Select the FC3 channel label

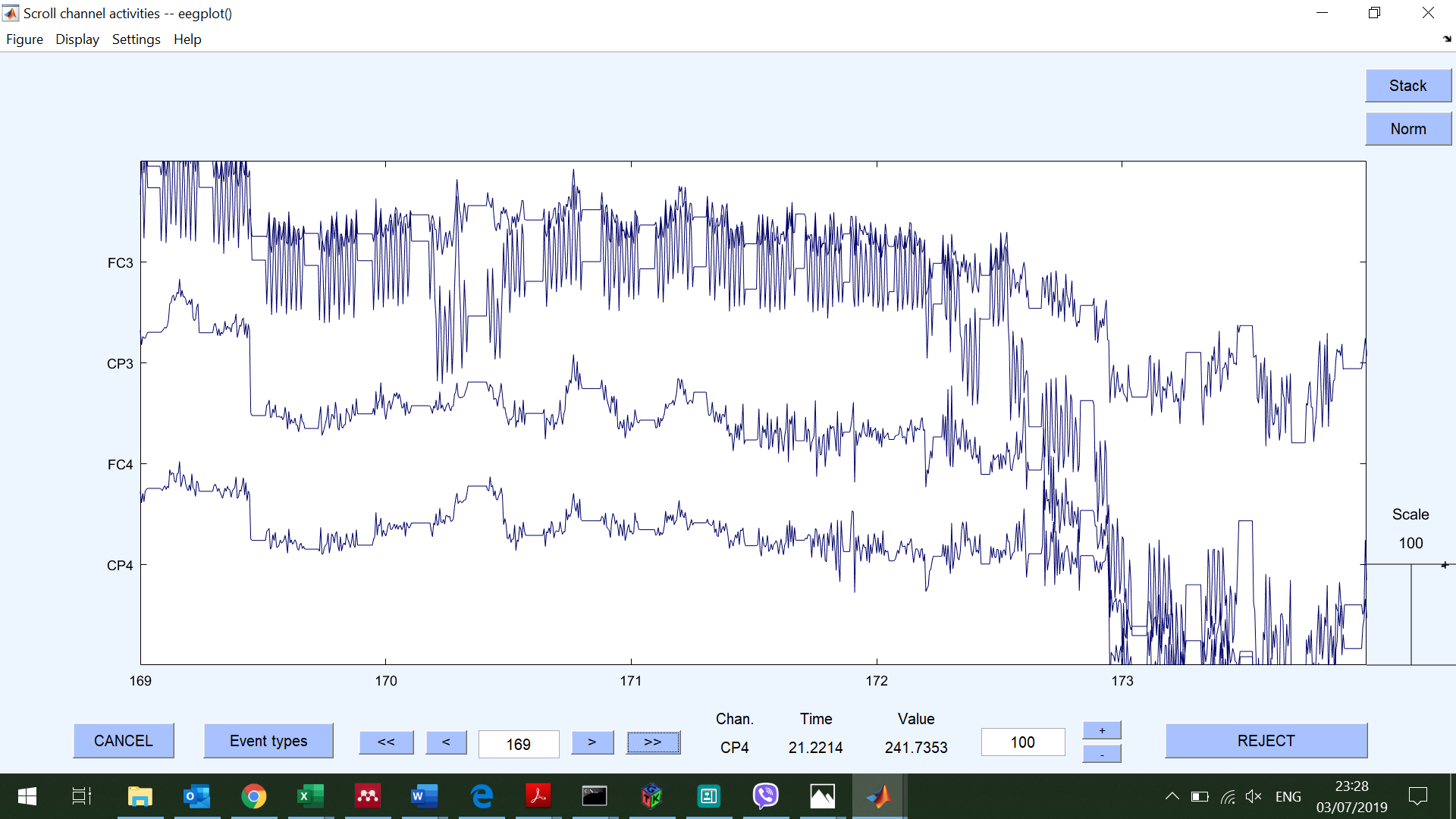(x=120, y=263)
